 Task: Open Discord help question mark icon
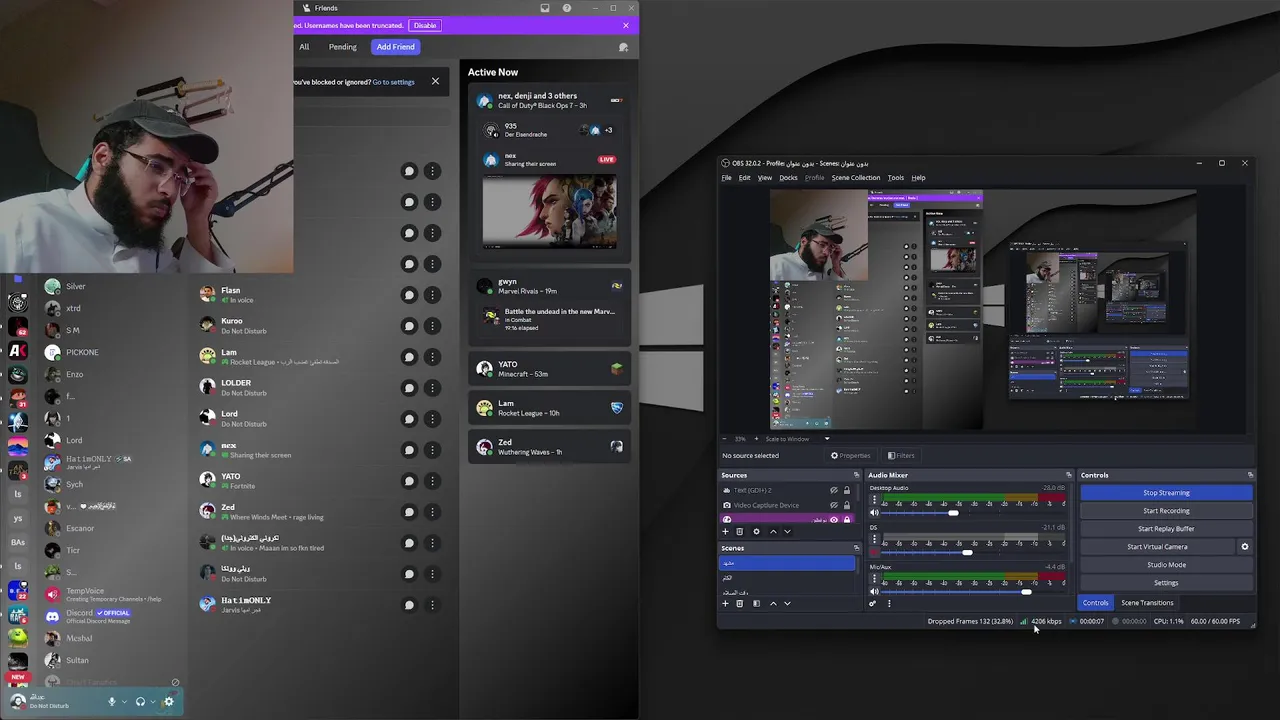(567, 8)
